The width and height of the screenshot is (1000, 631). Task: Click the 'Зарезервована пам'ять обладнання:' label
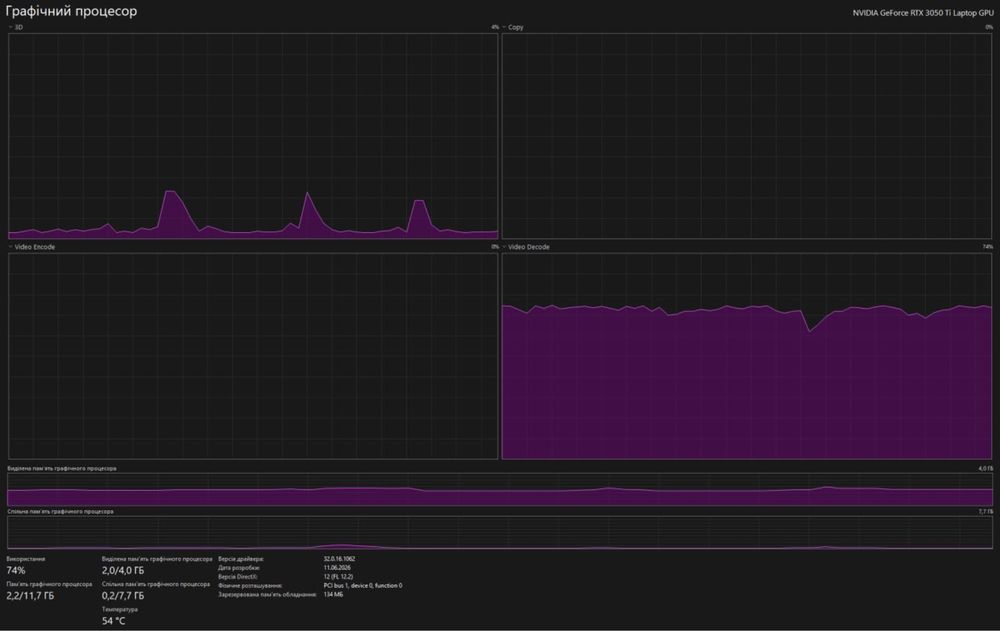pos(267,595)
